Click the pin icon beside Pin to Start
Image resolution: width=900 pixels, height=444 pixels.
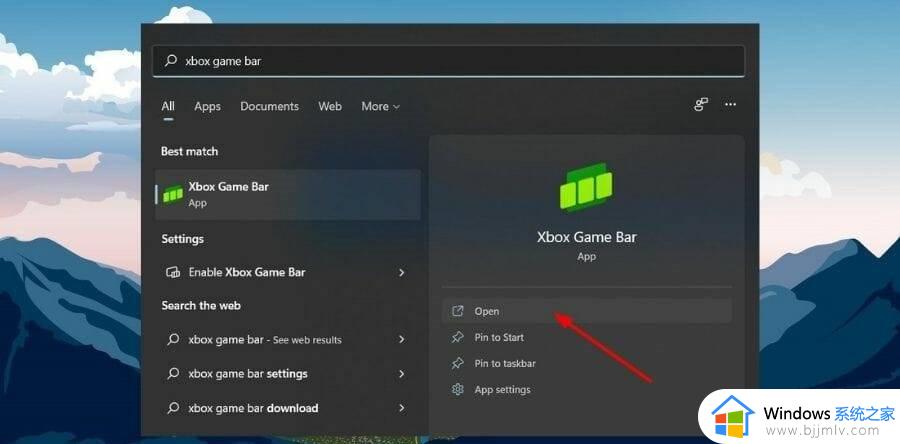pyautogui.click(x=457, y=337)
